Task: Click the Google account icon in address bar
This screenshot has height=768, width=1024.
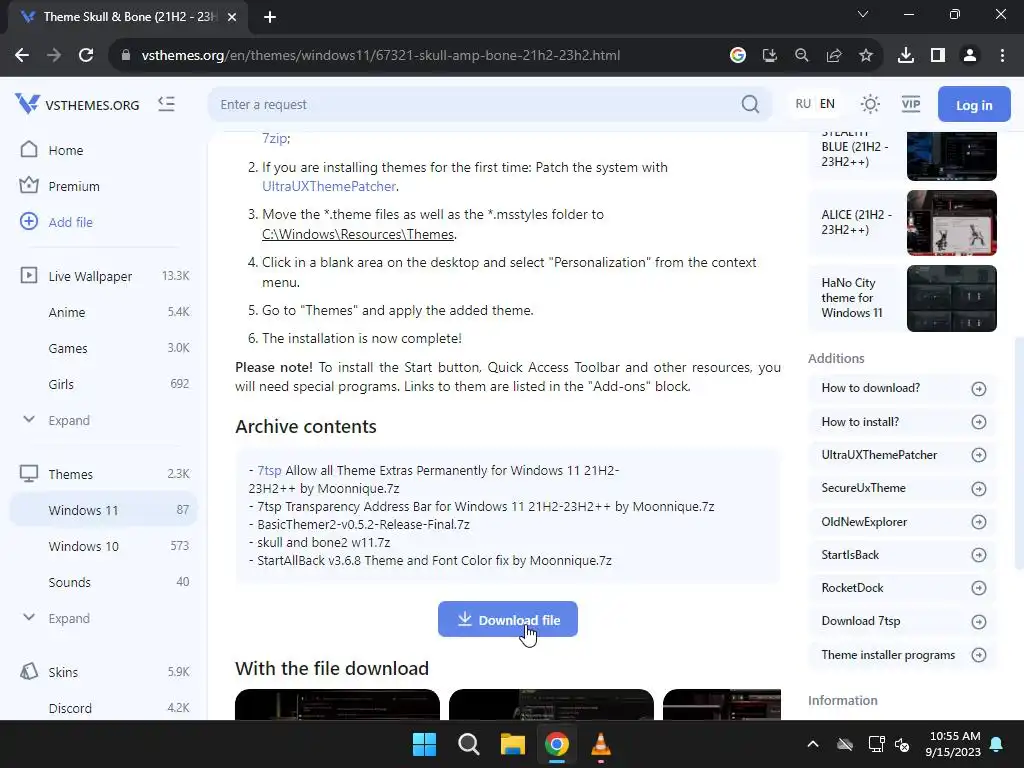Action: coord(738,56)
